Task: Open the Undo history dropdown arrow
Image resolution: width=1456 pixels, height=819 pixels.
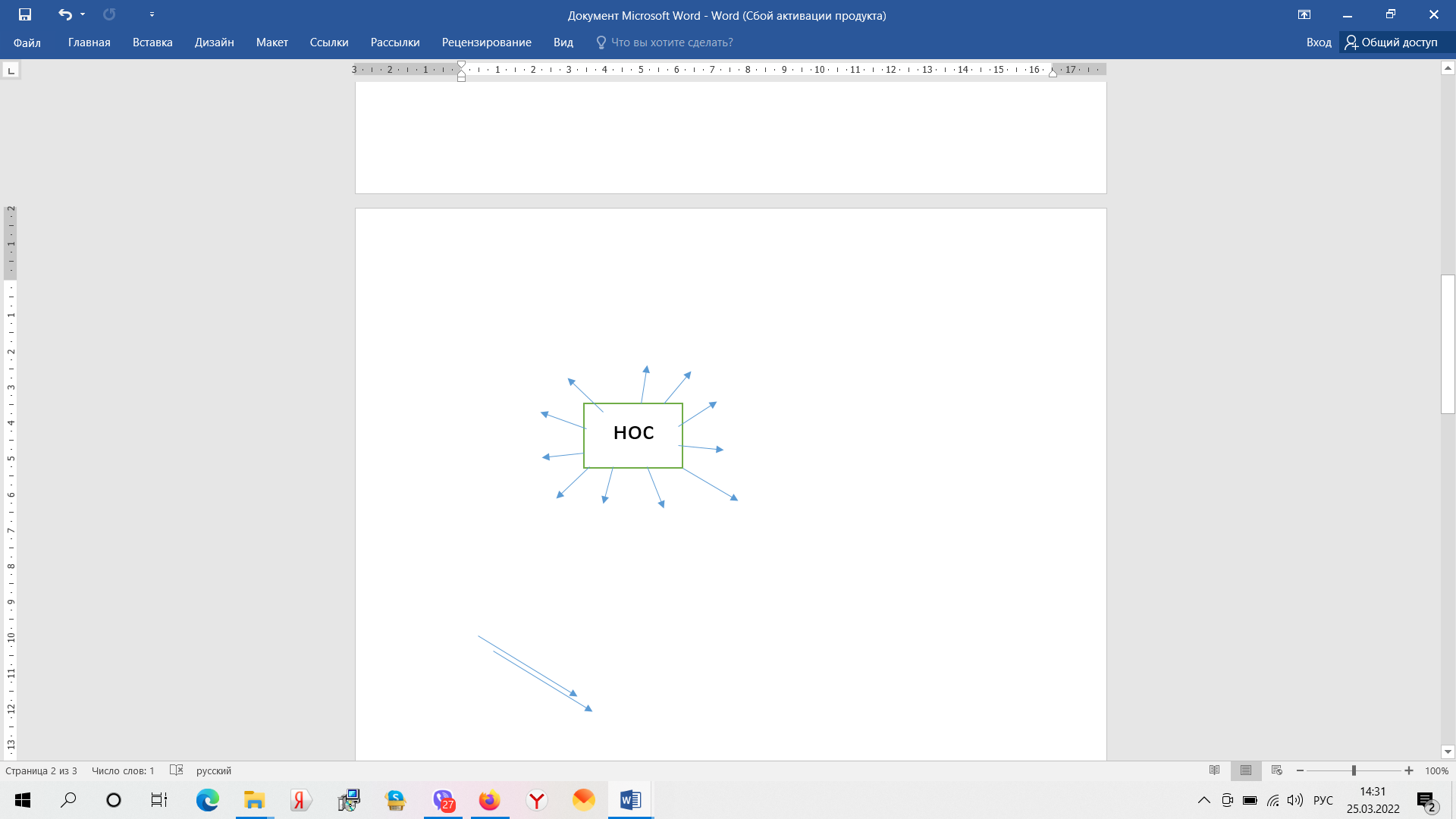Action: (x=83, y=14)
